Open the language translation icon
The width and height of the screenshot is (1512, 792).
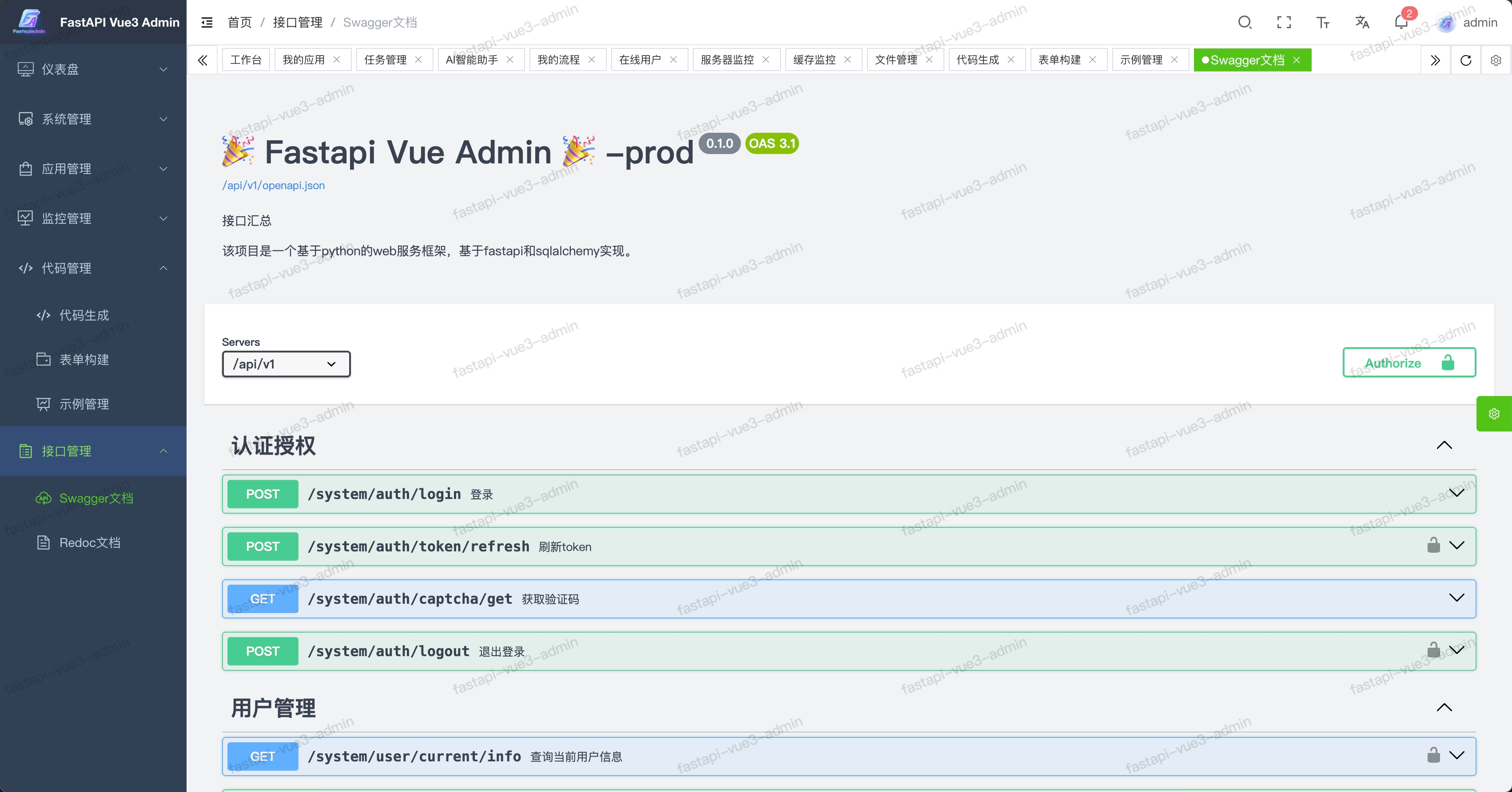click(x=1362, y=22)
